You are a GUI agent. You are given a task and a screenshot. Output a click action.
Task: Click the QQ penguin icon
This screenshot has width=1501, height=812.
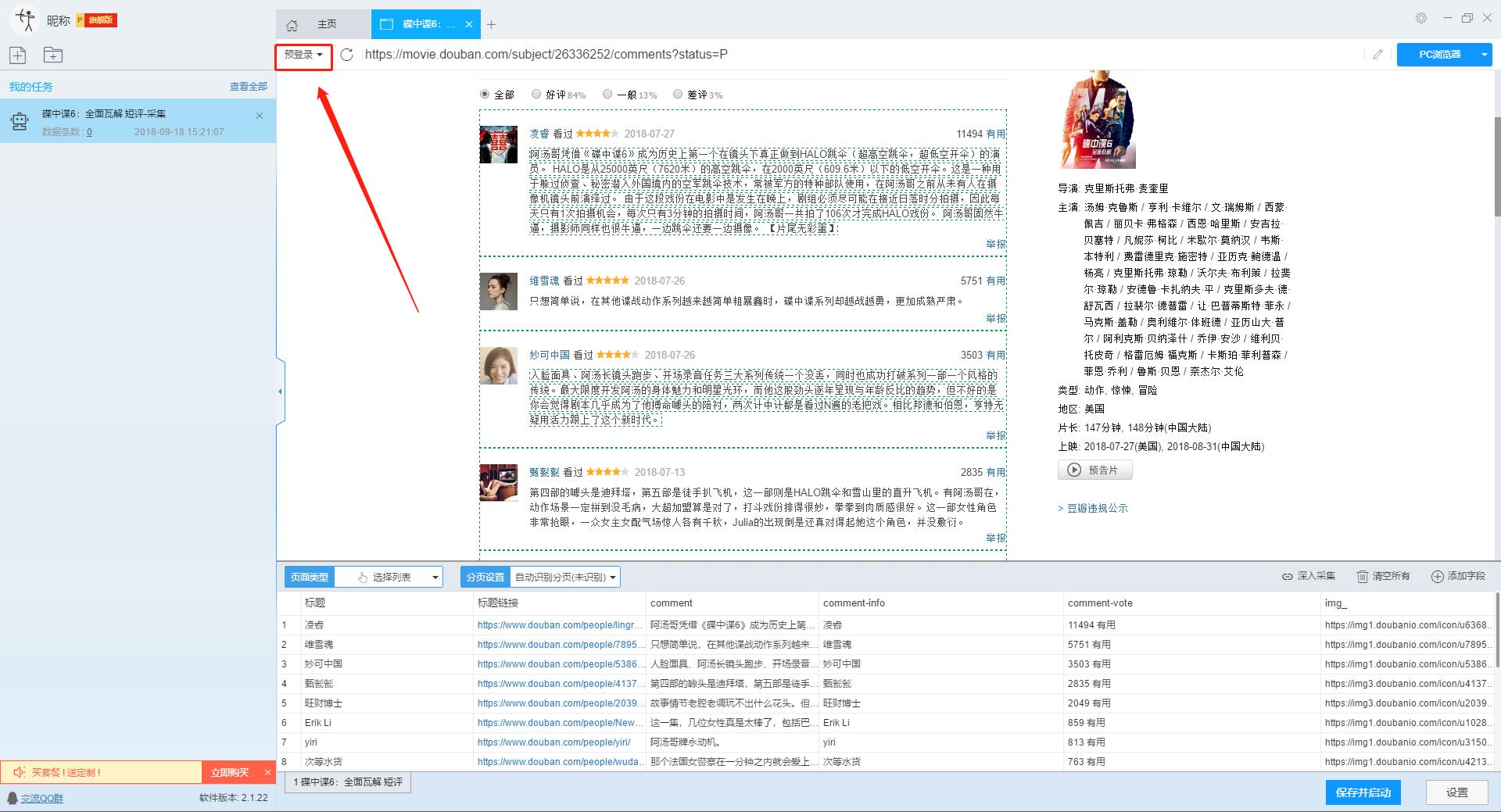coord(13,798)
